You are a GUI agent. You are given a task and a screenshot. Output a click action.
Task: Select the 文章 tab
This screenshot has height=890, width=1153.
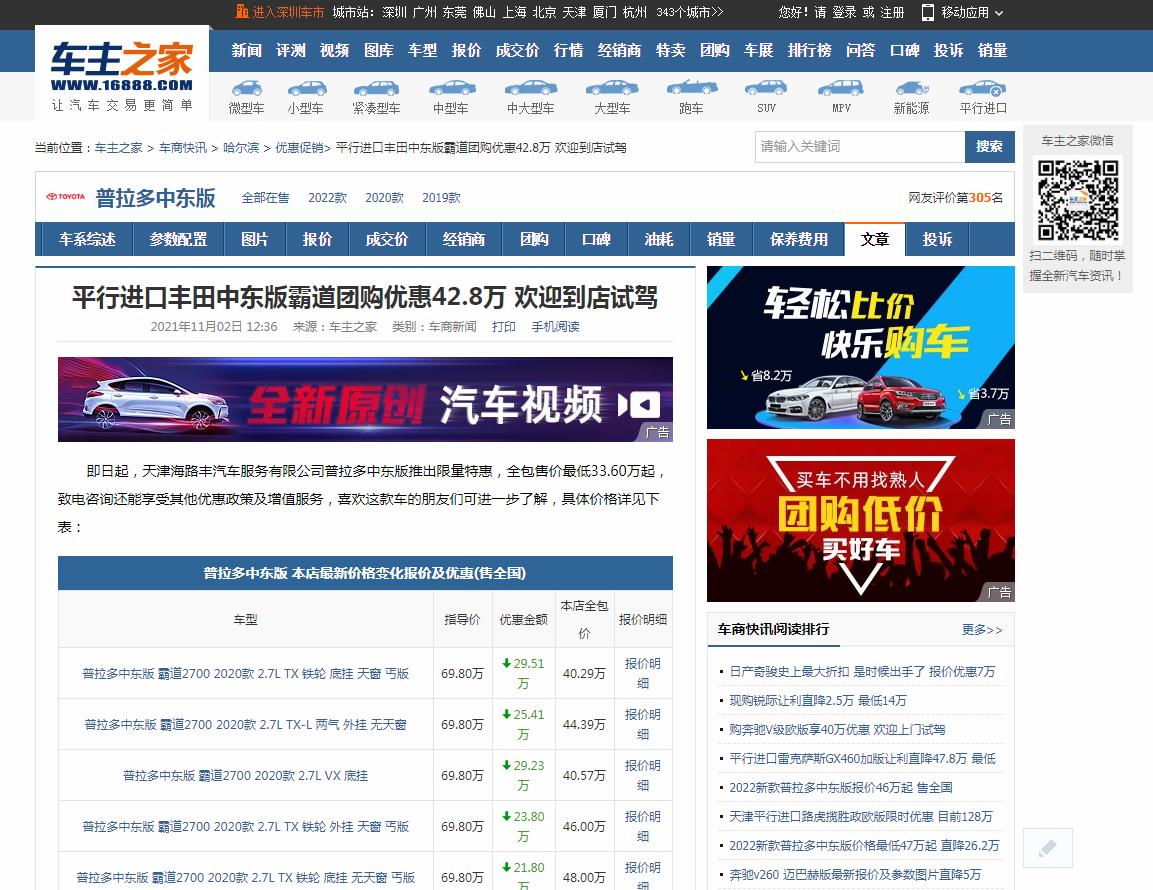(875, 239)
